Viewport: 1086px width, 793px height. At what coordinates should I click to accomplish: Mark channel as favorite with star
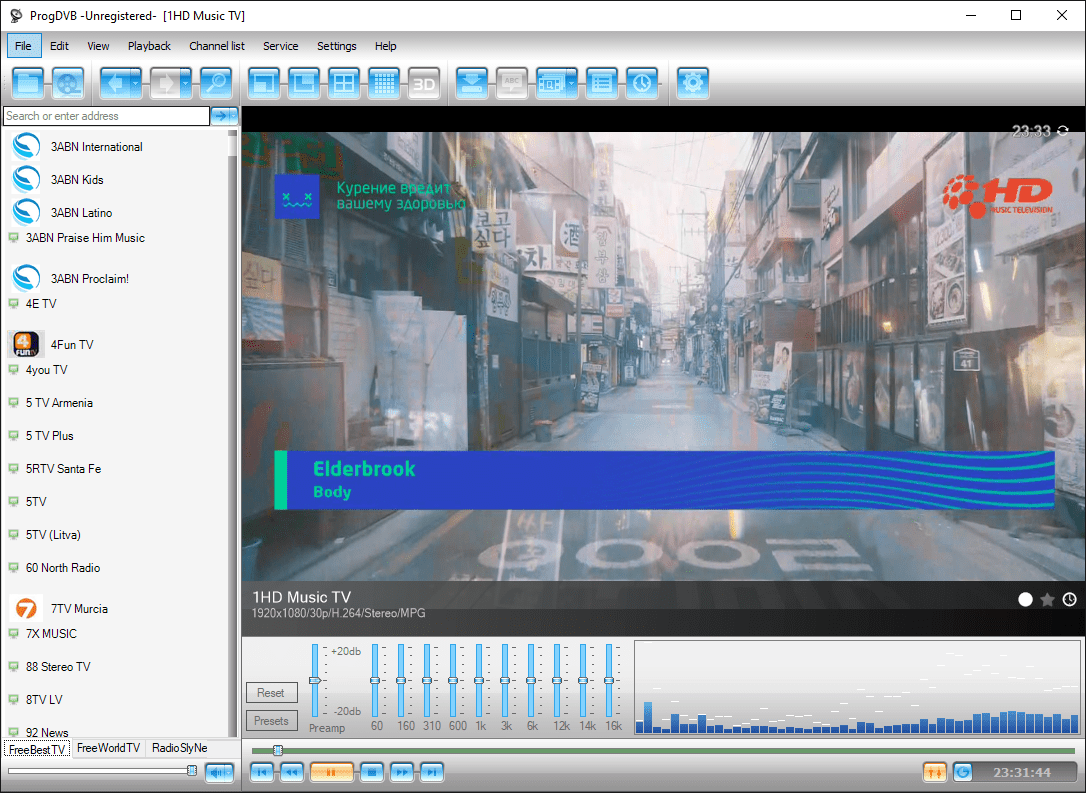pyautogui.click(x=1047, y=600)
